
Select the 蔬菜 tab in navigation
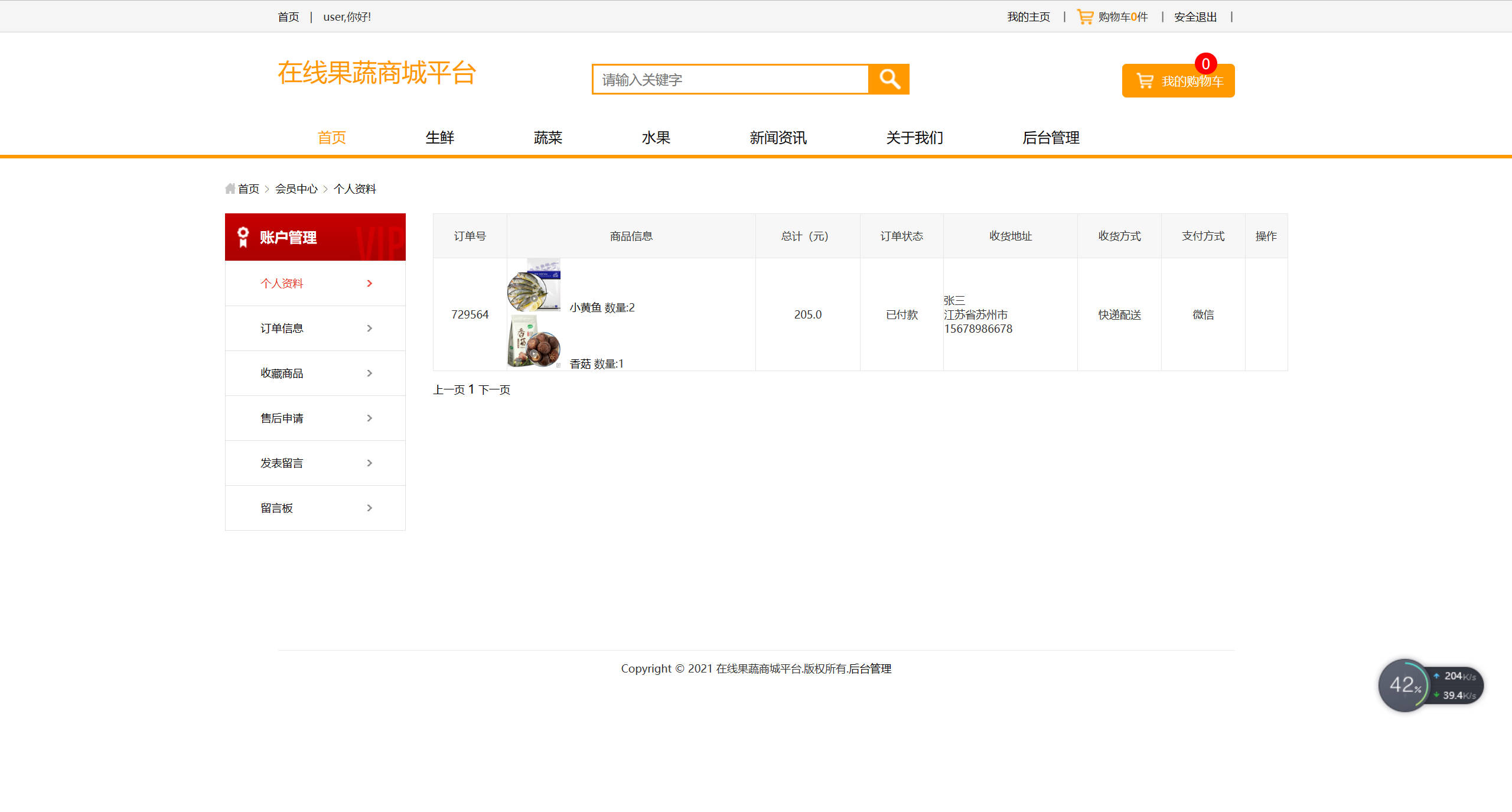[548, 138]
